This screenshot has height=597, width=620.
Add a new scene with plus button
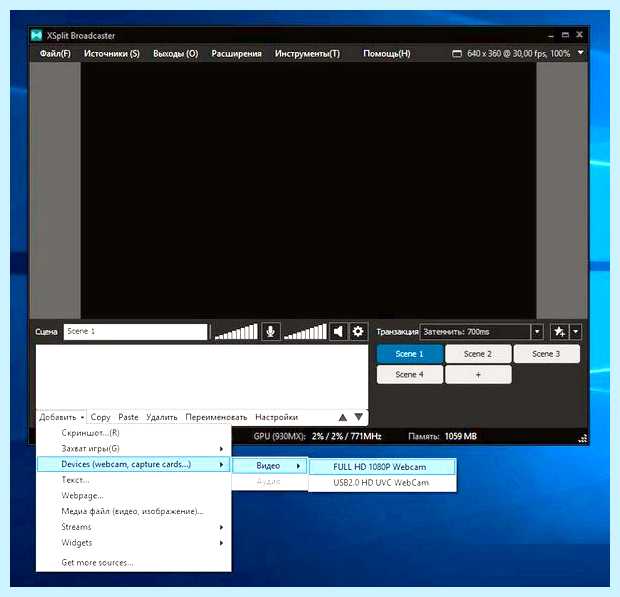click(x=478, y=374)
